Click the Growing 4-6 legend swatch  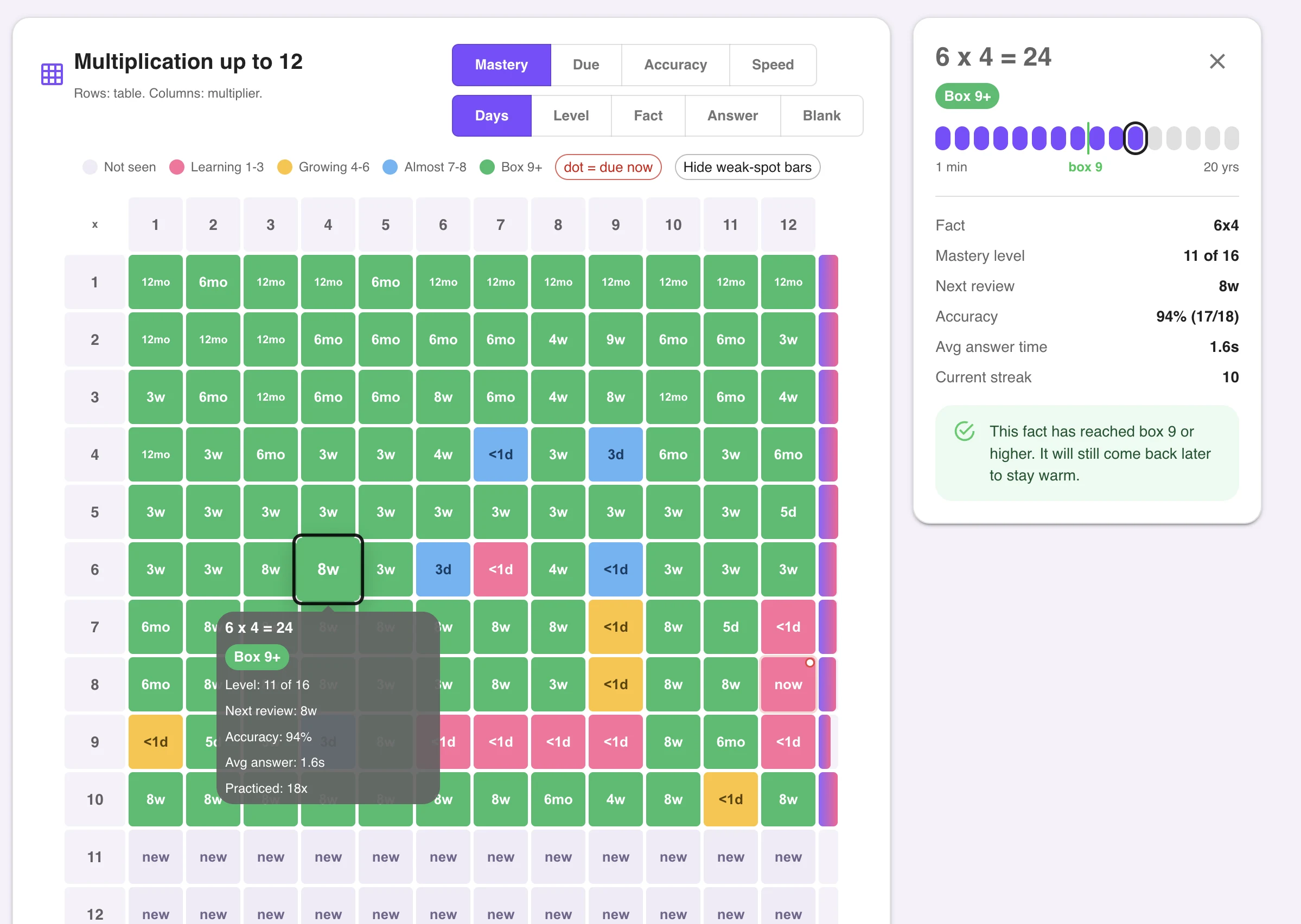click(x=284, y=167)
